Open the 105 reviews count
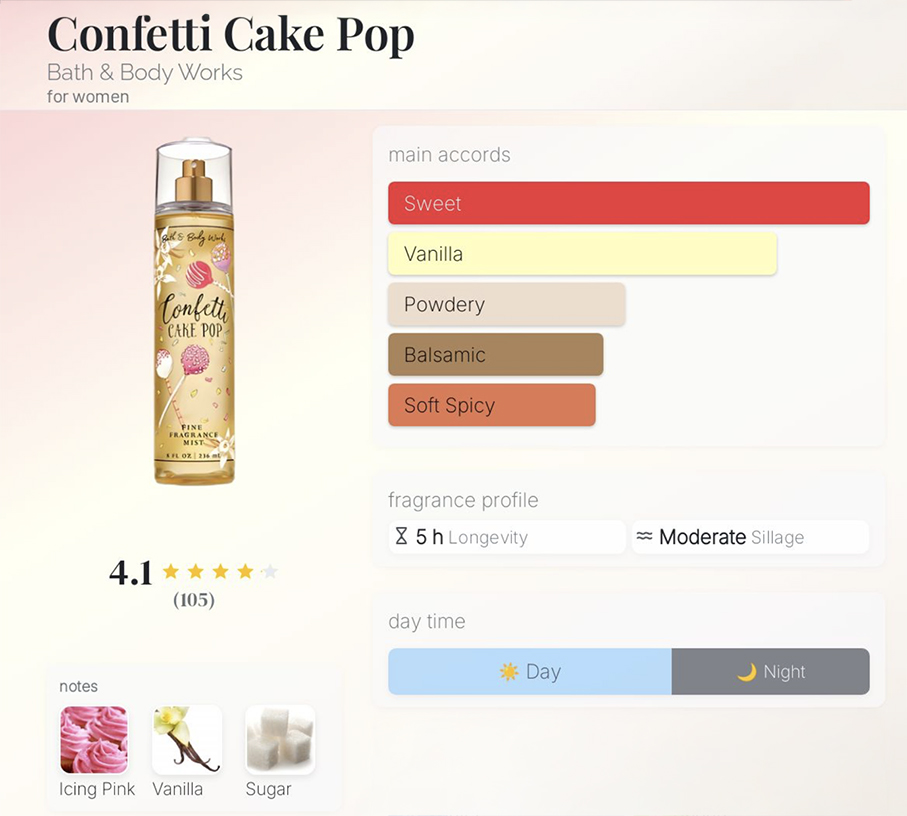 194,600
